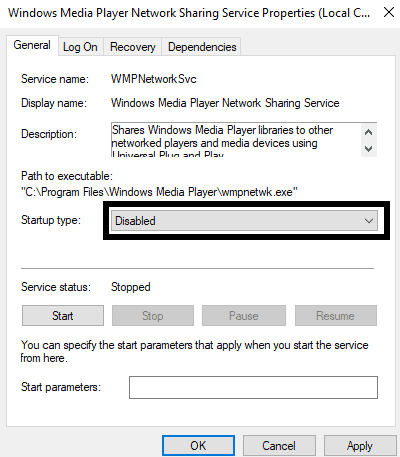Close the service properties dialog
The image size is (400, 457).
point(389,13)
